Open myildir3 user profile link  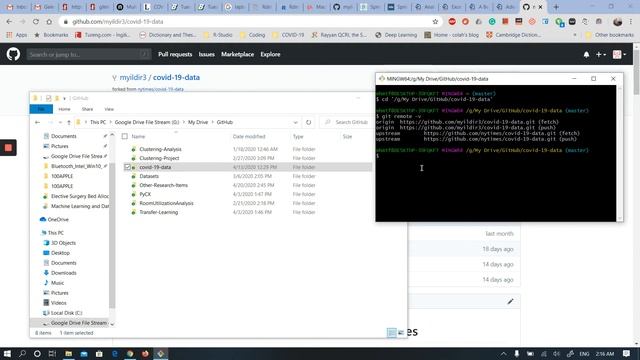[x=133, y=77]
